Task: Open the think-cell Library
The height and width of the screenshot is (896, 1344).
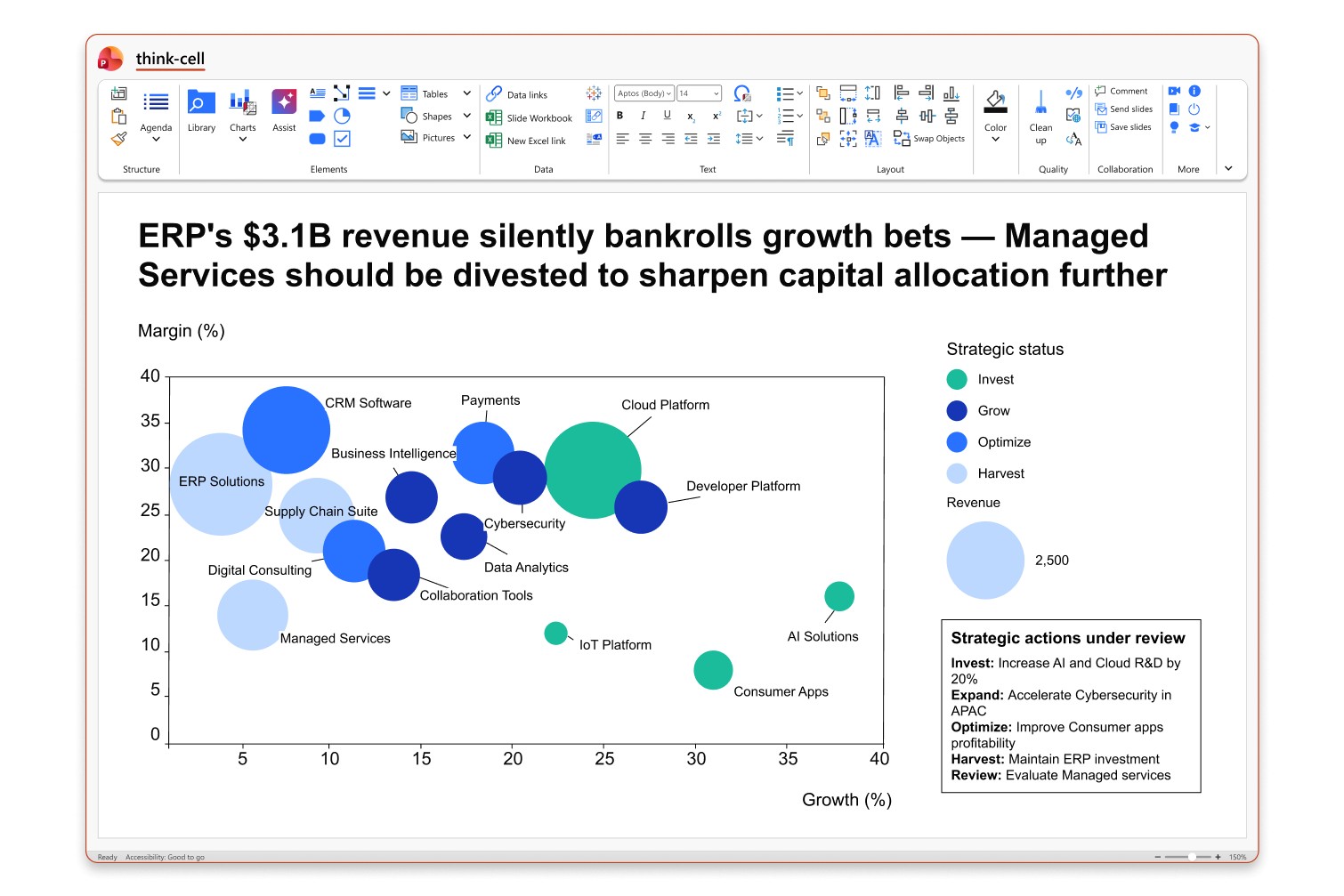Action: pyautogui.click(x=201, y=111)
